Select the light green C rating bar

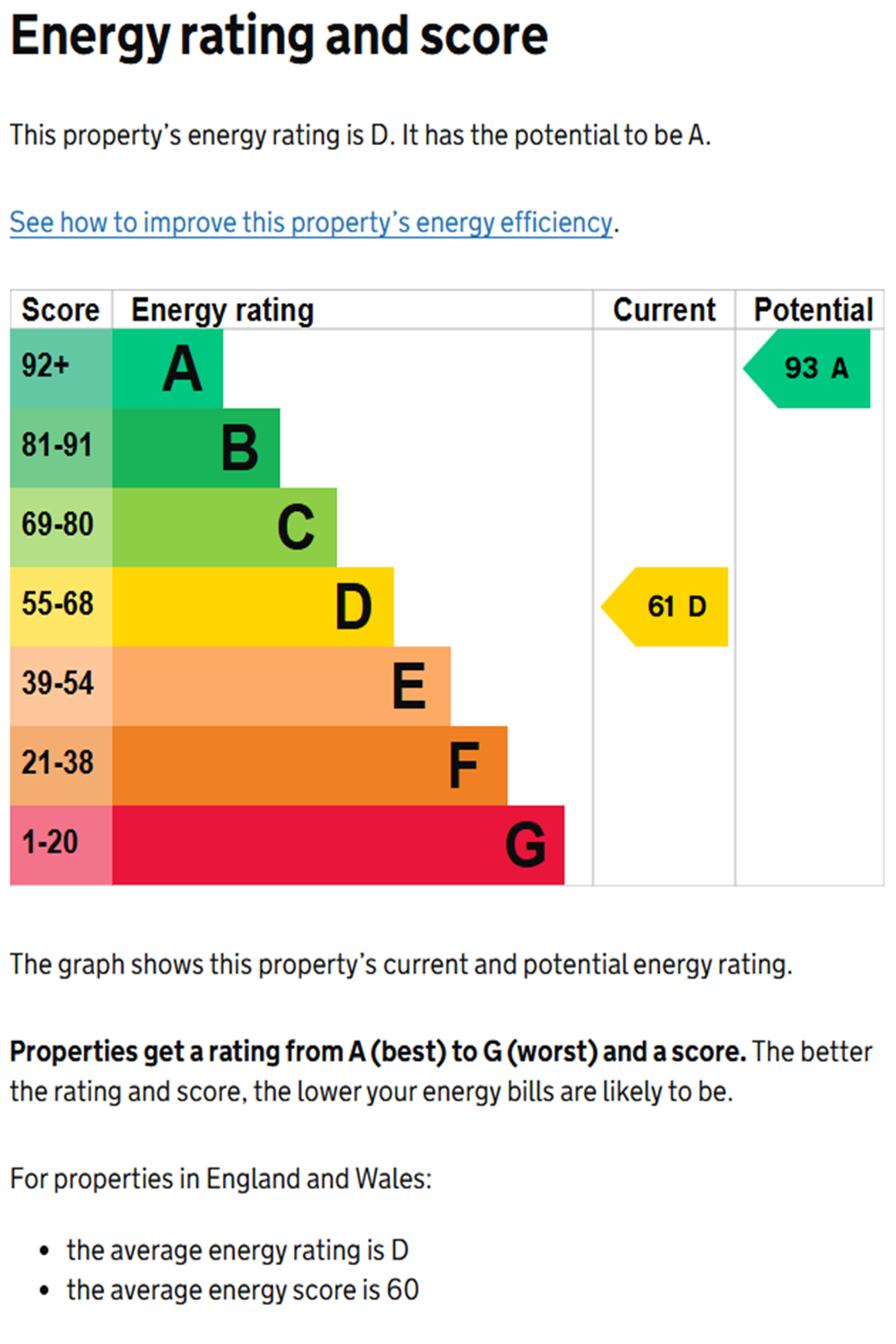coord(225,527)
